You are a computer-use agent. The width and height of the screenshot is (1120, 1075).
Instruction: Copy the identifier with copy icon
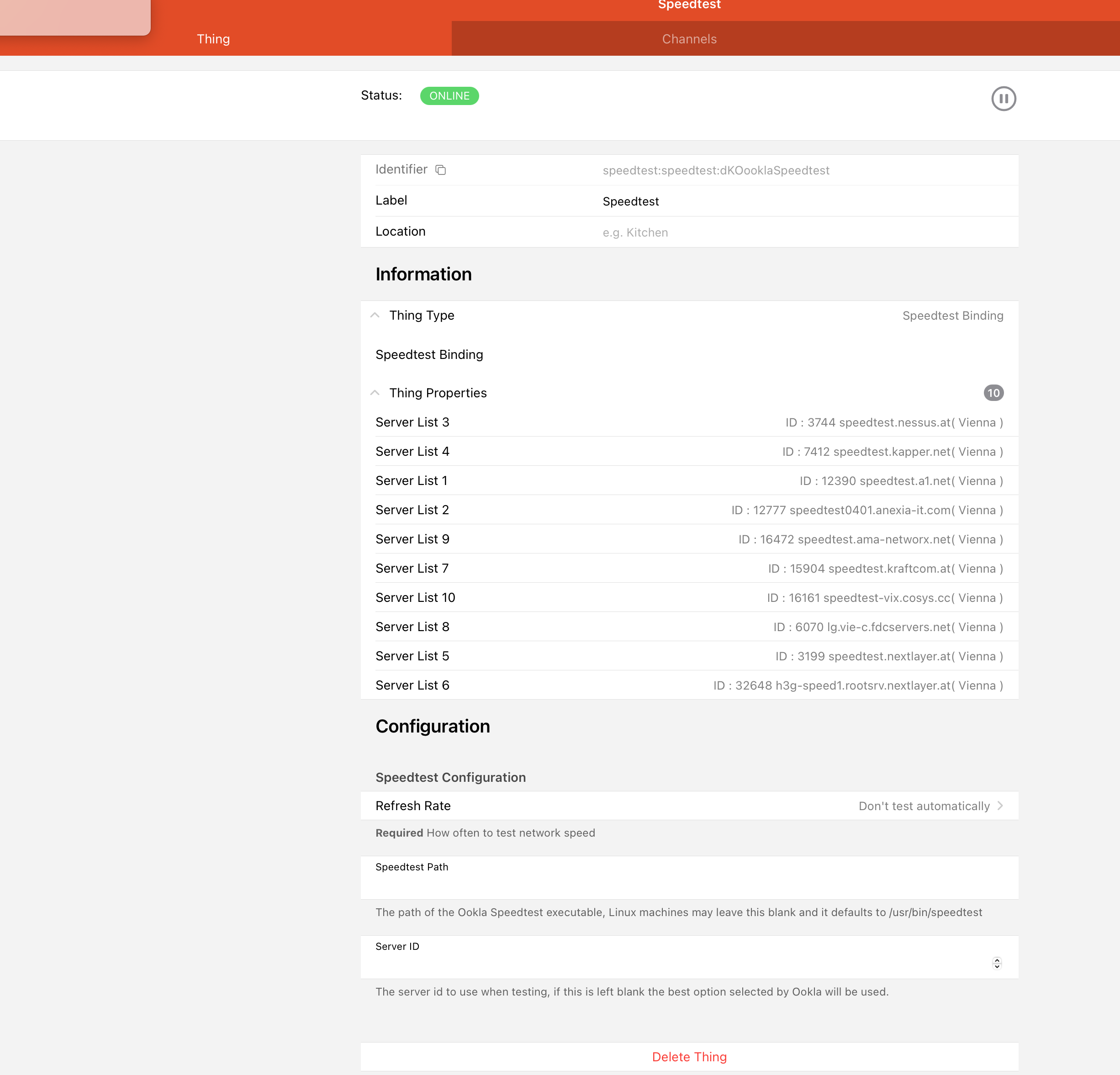(440, 169)
